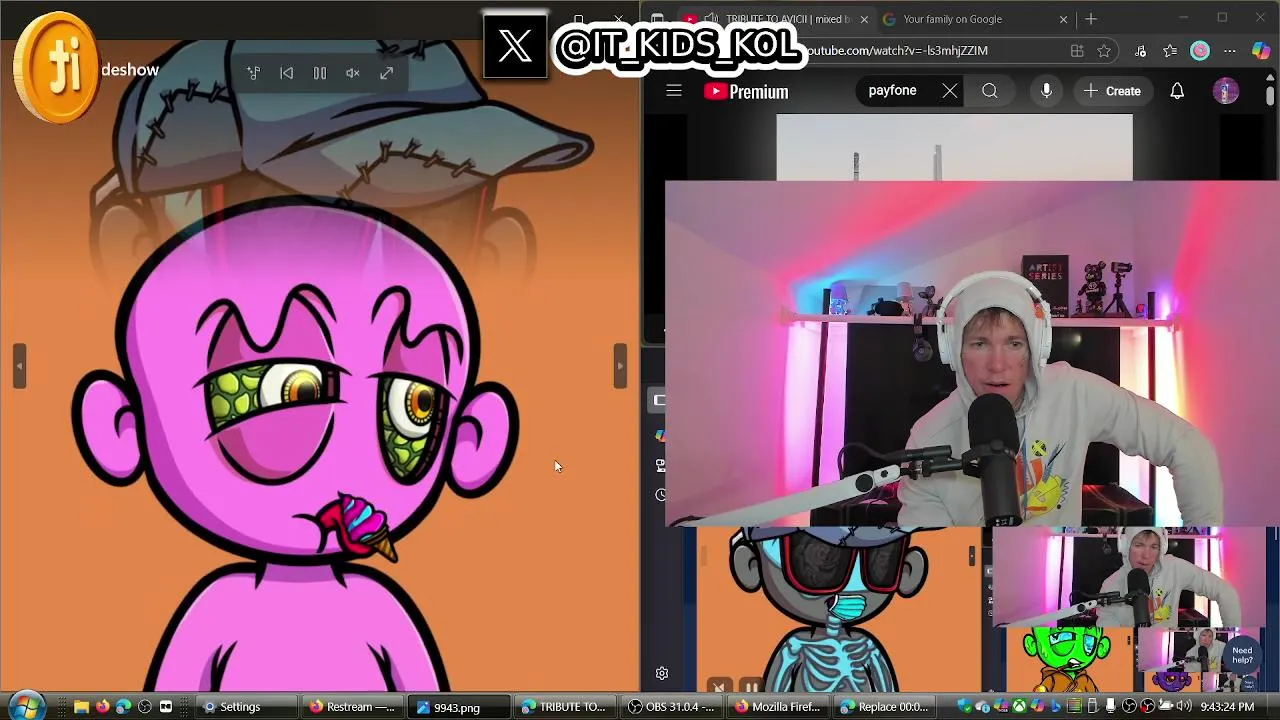Screen dimensions: 1280x720
Task: Start YouTube voice search with microphone
Action: [1046, 91]
